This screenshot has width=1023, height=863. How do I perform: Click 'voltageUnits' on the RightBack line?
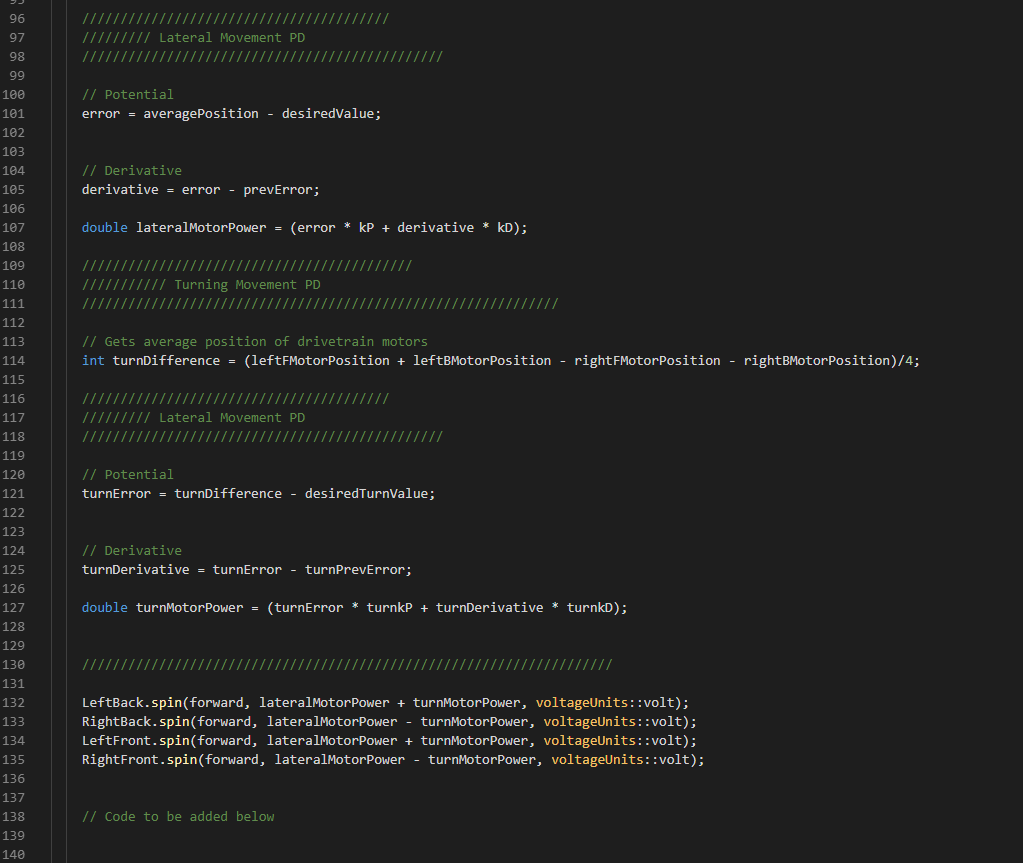589,721
